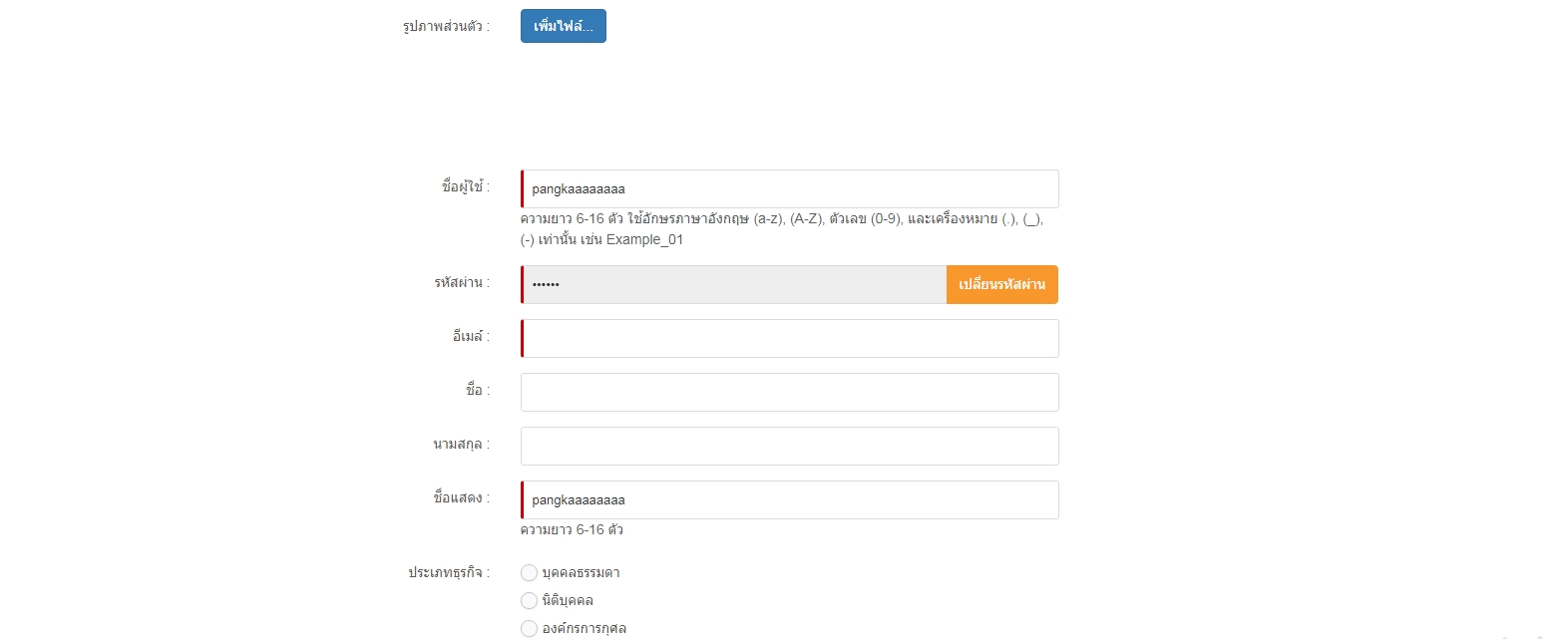Click the masked รหัสผ่าน password field
Viewport: 1568px width, 639px height.
click(734, 284)
